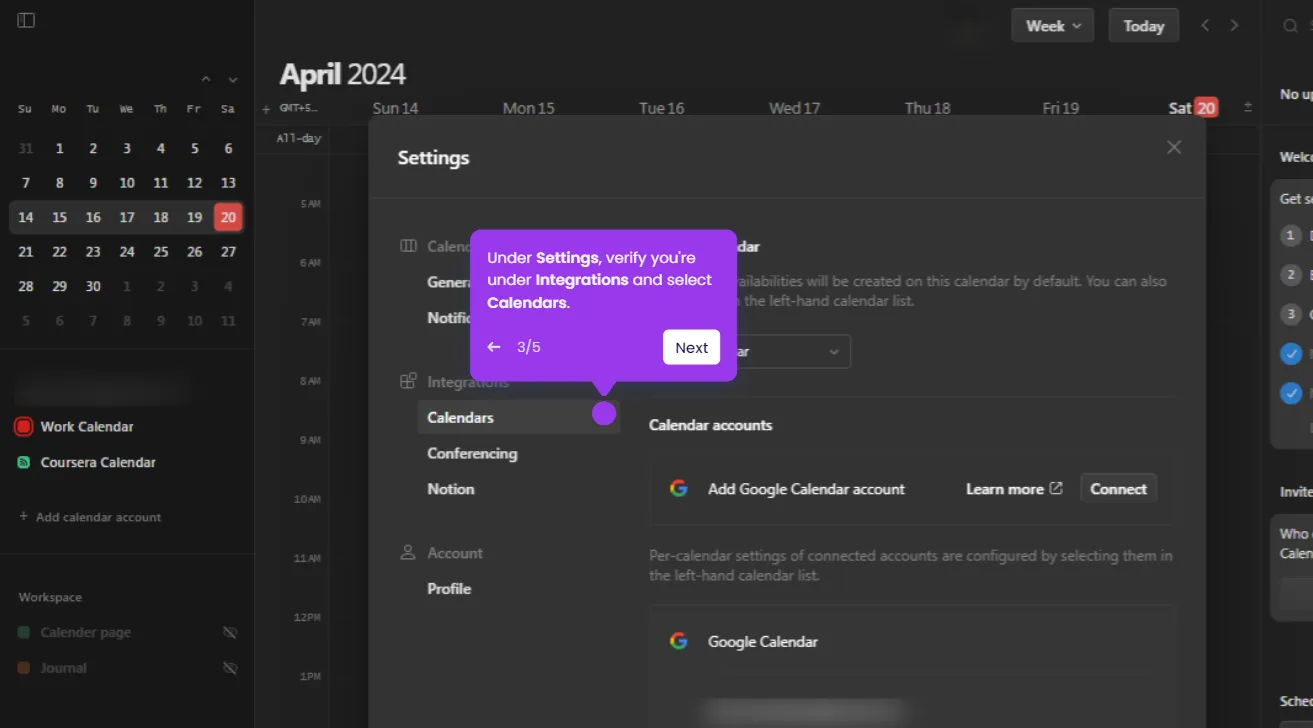Click Next on the purple onboarding tooltip
Image resolution: width=1313 pixels, height=728 pixels.
[x=691, y=347]
